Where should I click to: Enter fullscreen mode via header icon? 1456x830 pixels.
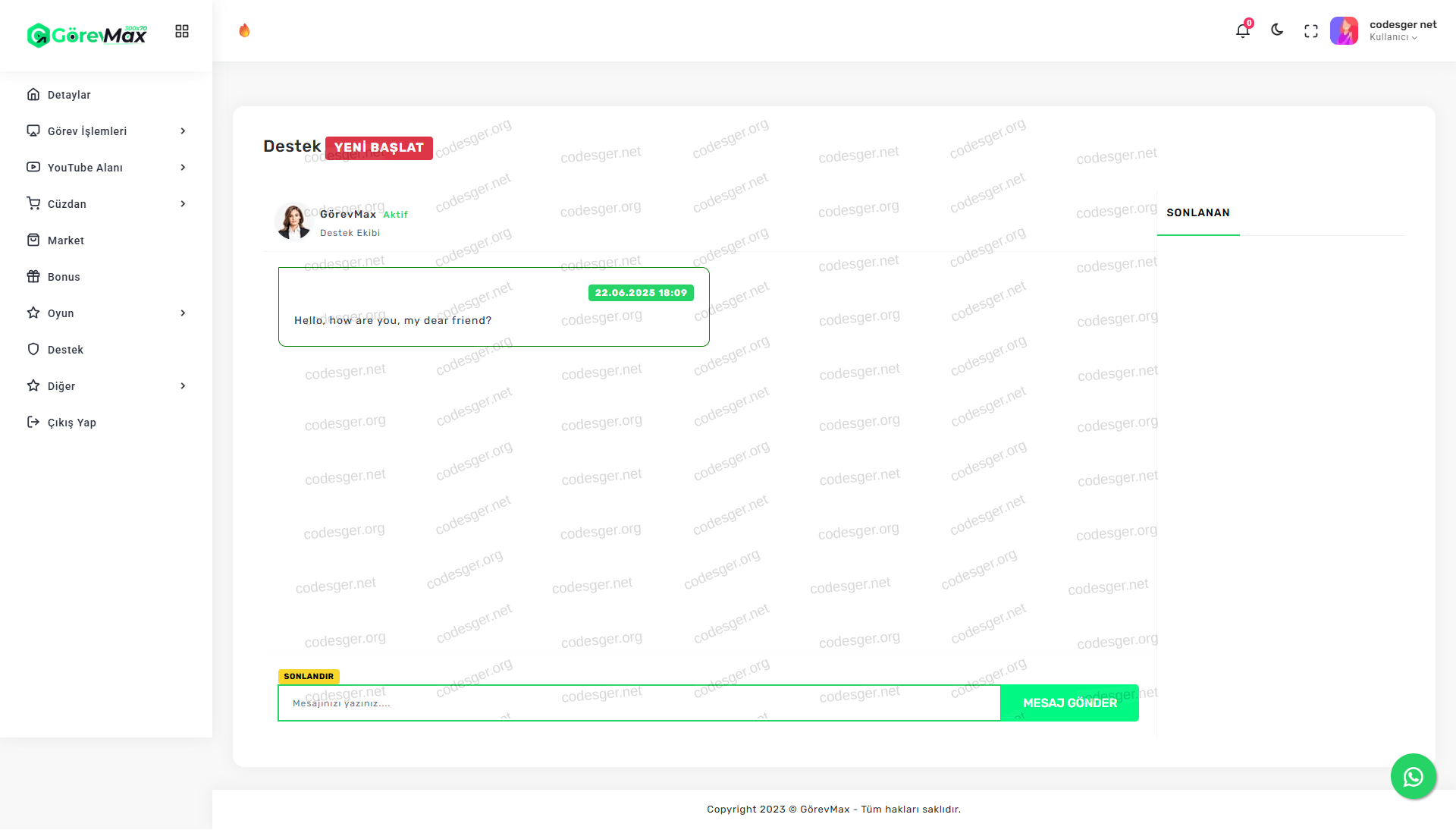(x=1311, y=31)
